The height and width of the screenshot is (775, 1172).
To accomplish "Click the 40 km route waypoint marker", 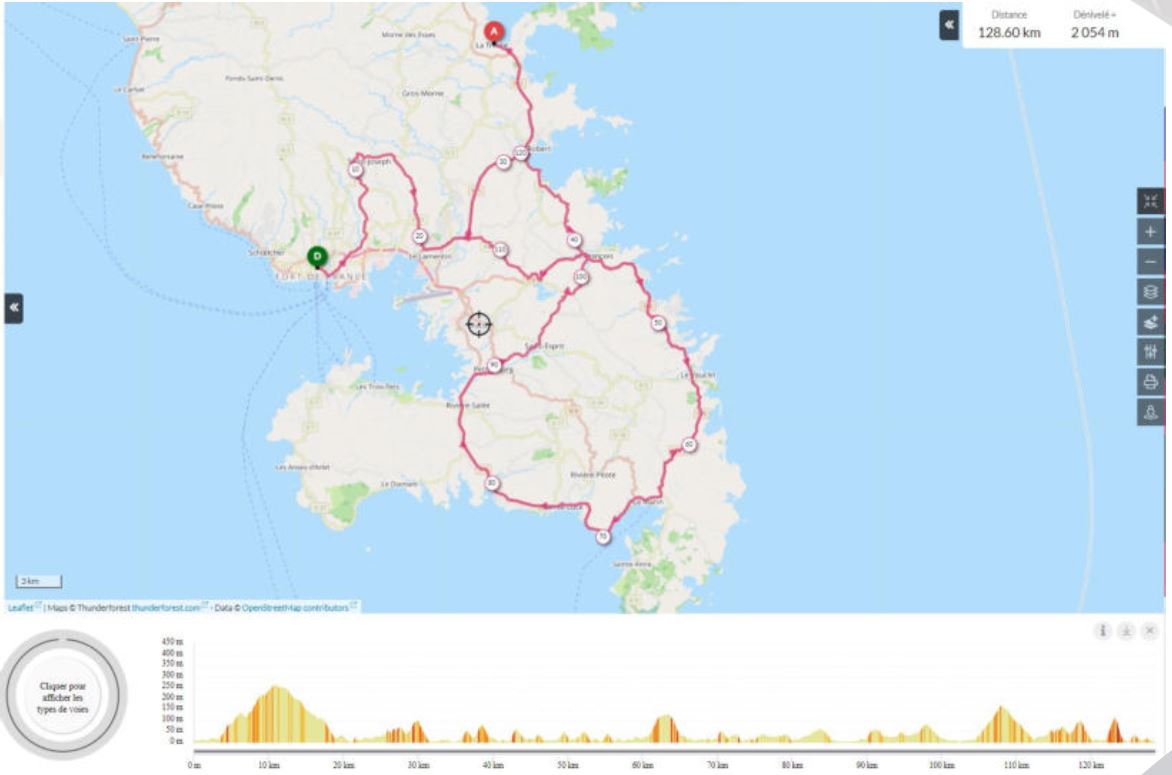I will coord(573,240).
